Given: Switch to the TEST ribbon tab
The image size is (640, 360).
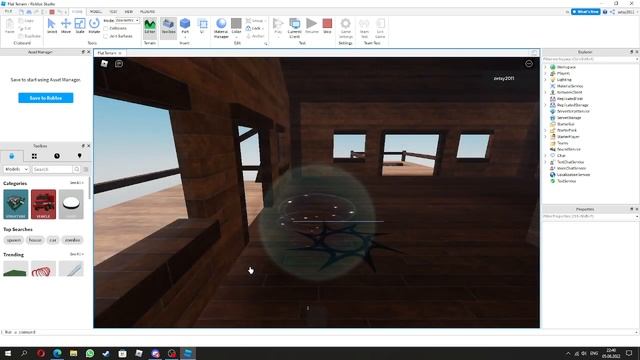Looking at the screenshot, I should (x=113, y=12).
